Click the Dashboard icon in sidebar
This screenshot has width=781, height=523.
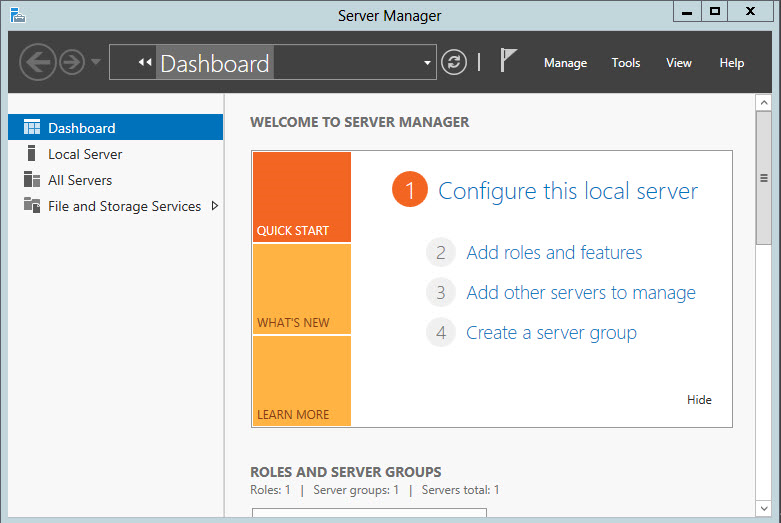pos(32,128)
